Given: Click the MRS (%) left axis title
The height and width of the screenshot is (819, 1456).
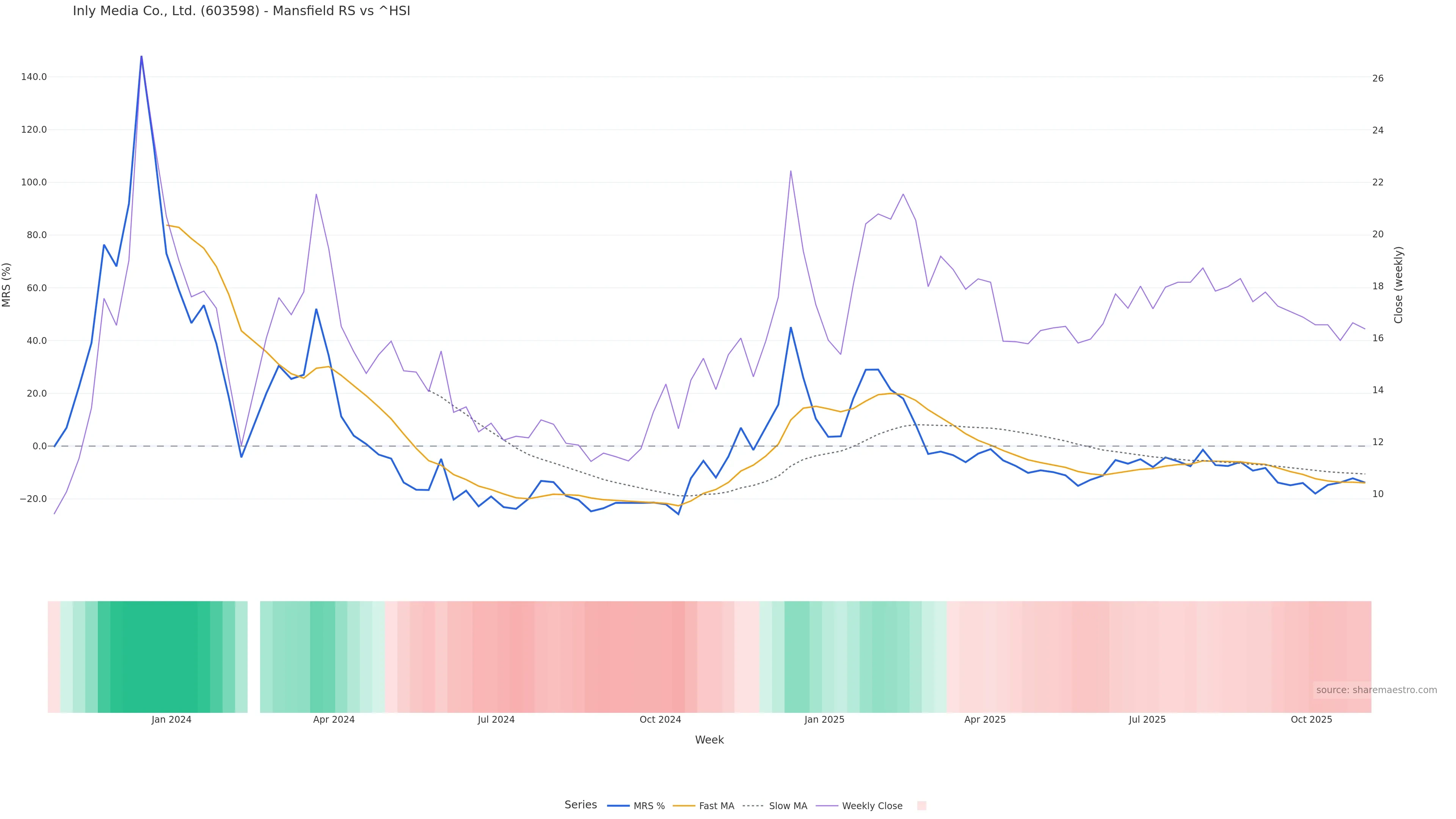Looking at the screenshot, I should (x=7, y=285).
